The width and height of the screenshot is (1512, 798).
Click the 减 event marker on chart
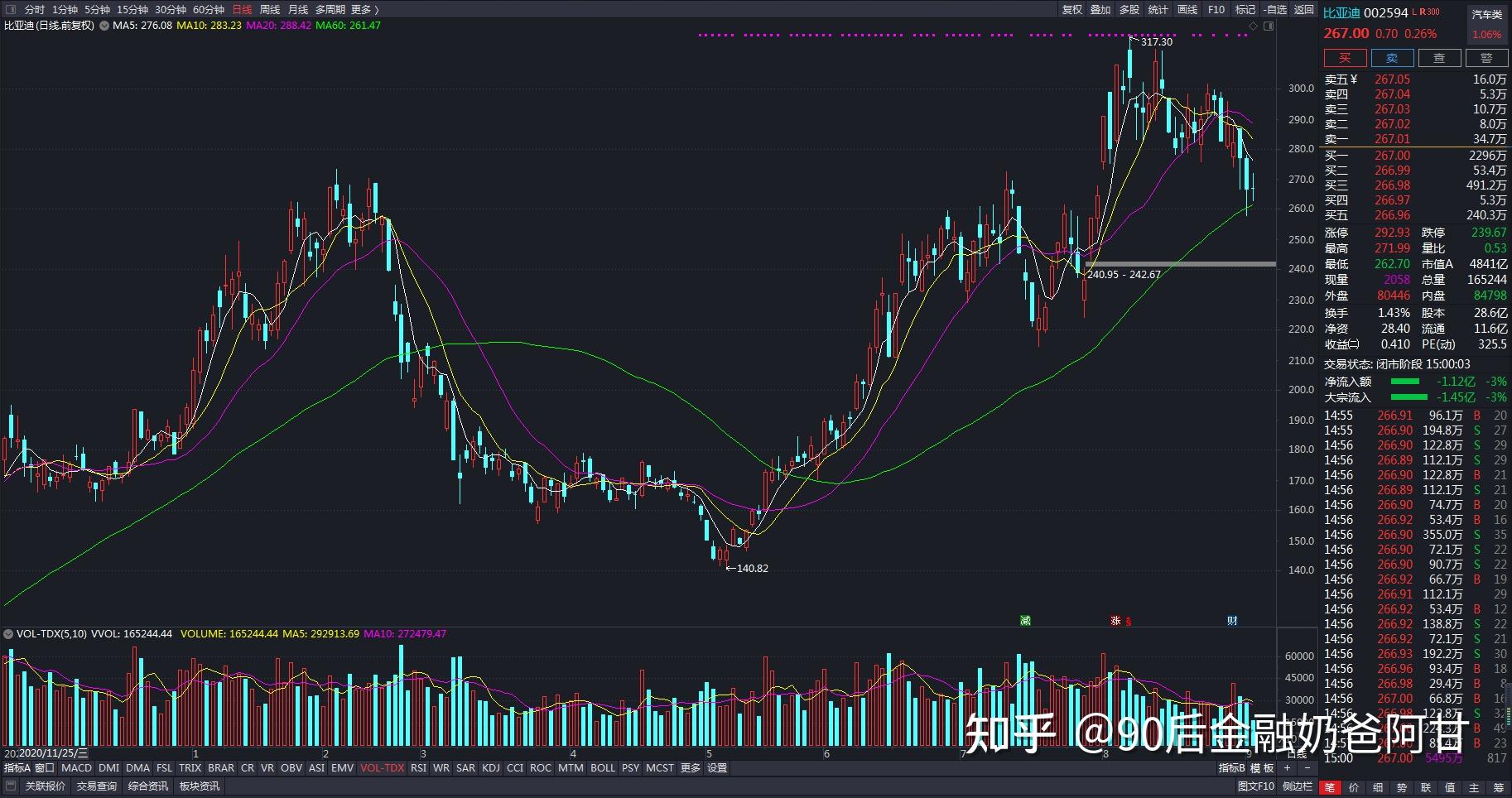coord(1025,620)
